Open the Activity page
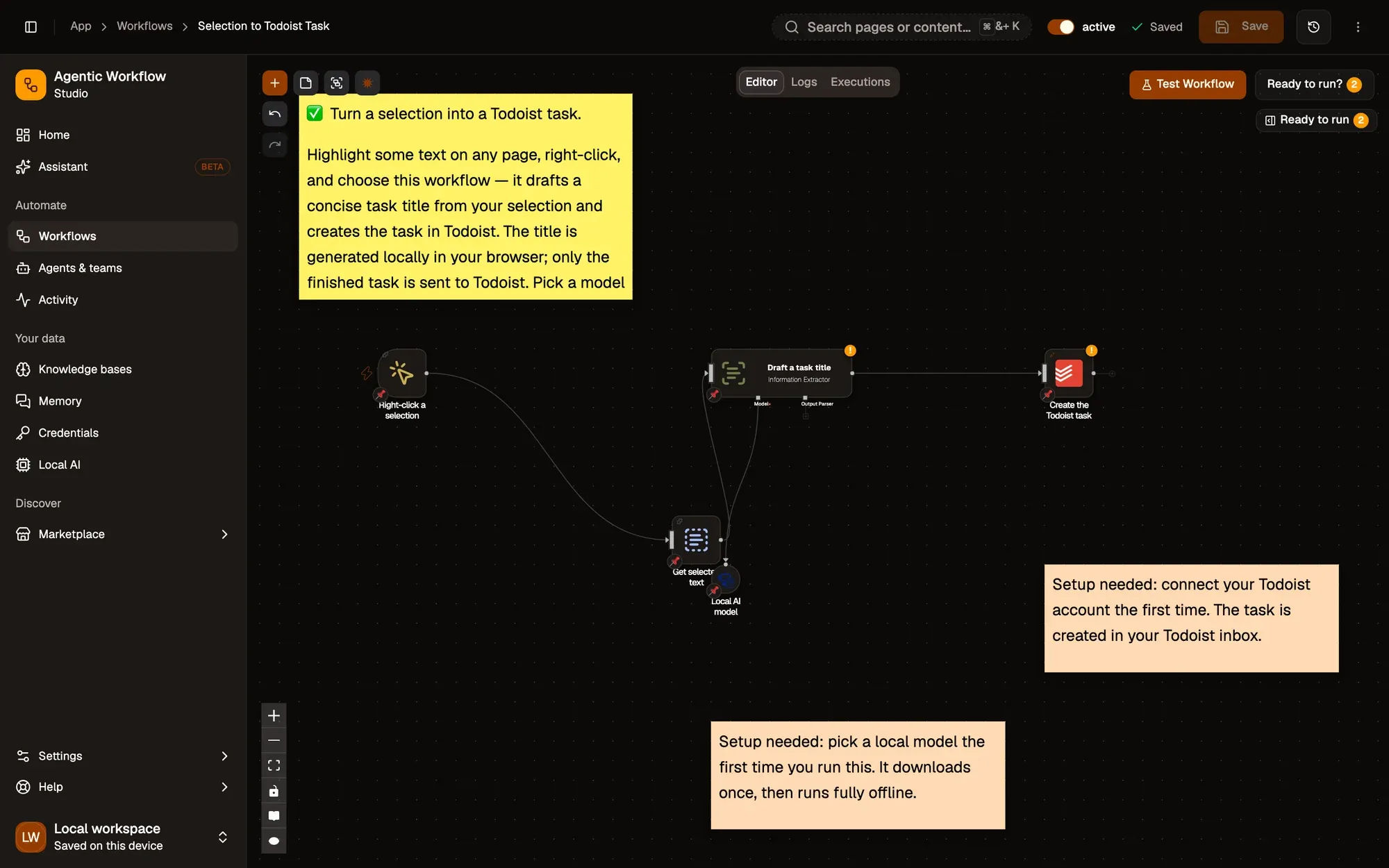The height and width of the screenshot is (868, 1389). [x=123, y=300]
